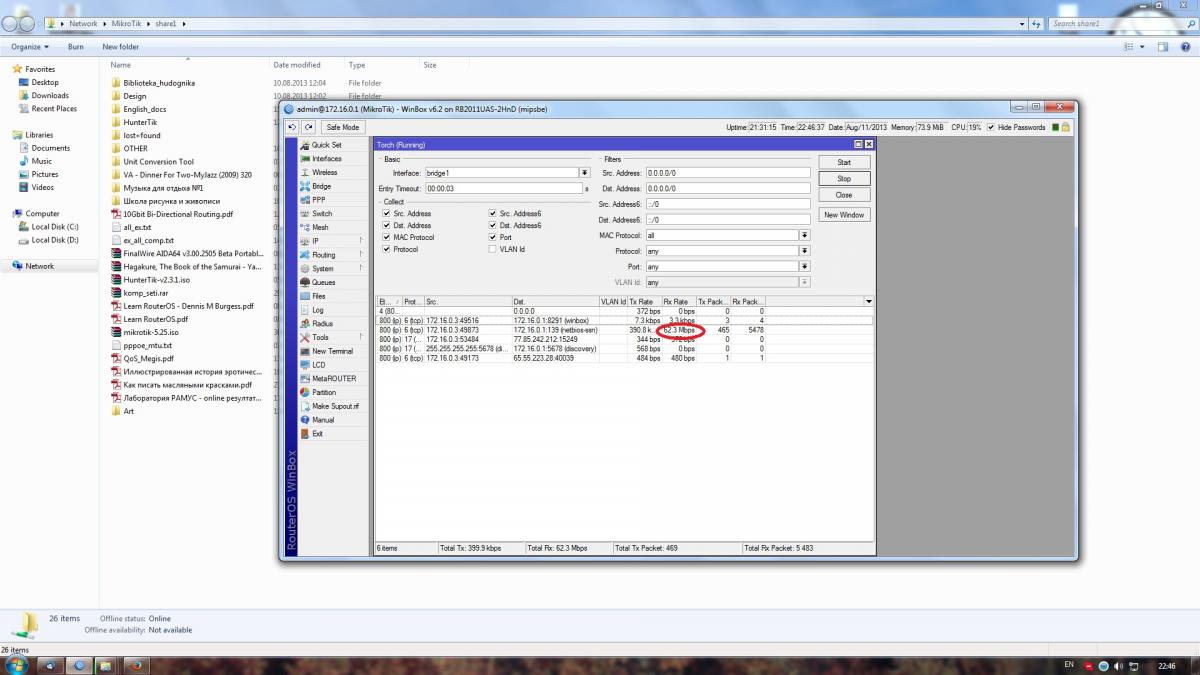Open Queues in the RouterOS sidebar
Screen dimensions: 1200x675
pos(323,282)
